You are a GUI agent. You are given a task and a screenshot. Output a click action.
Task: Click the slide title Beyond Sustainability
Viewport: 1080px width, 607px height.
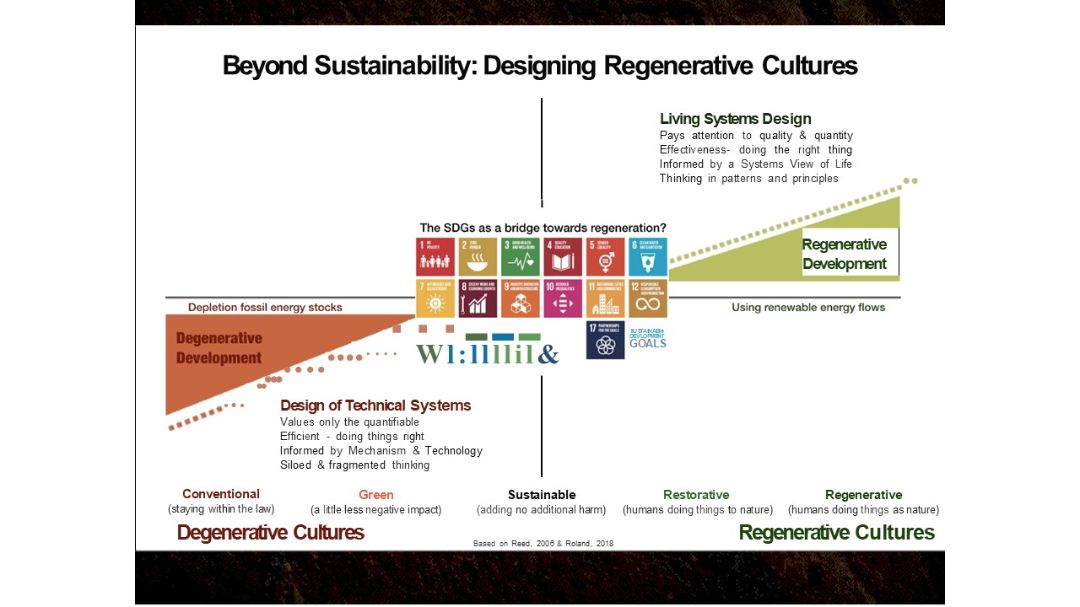click(x=540, y=66)
